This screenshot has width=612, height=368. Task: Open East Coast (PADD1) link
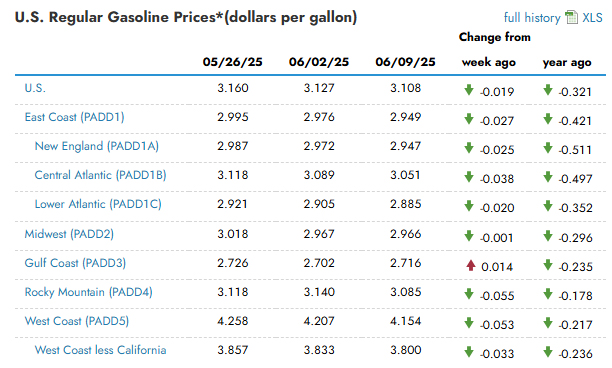coord(75,117)
